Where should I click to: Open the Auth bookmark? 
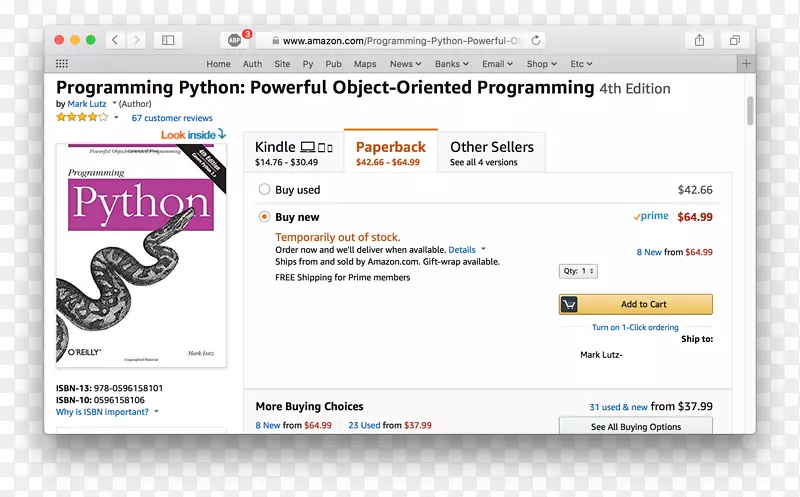pos(253,64)
